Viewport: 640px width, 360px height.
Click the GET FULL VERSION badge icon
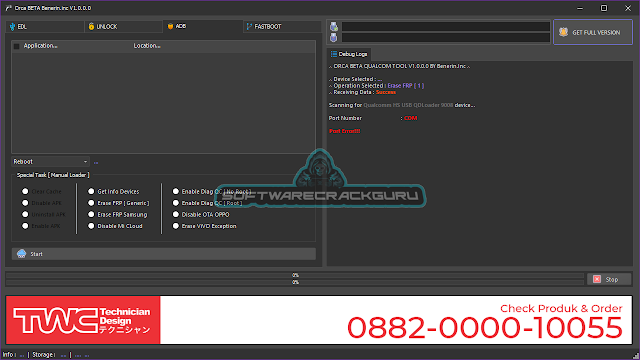(563, 32)
